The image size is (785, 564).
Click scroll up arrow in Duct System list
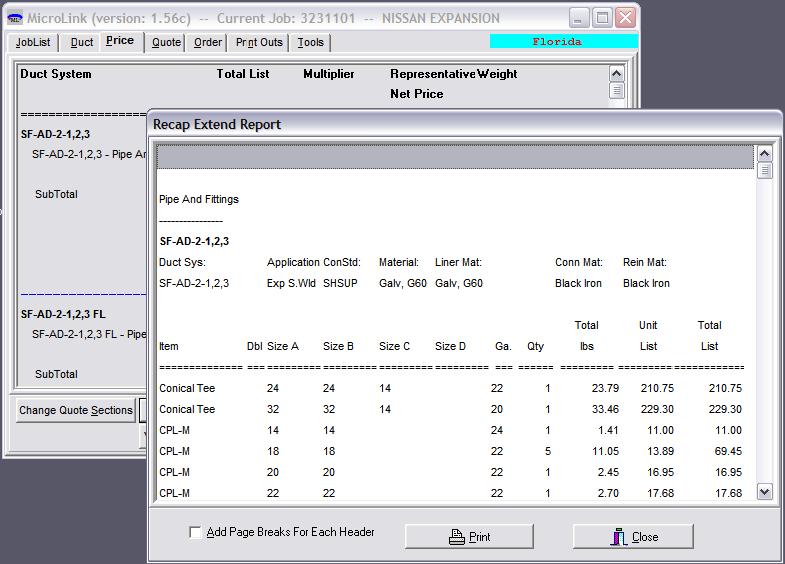[x=616, y=73]
